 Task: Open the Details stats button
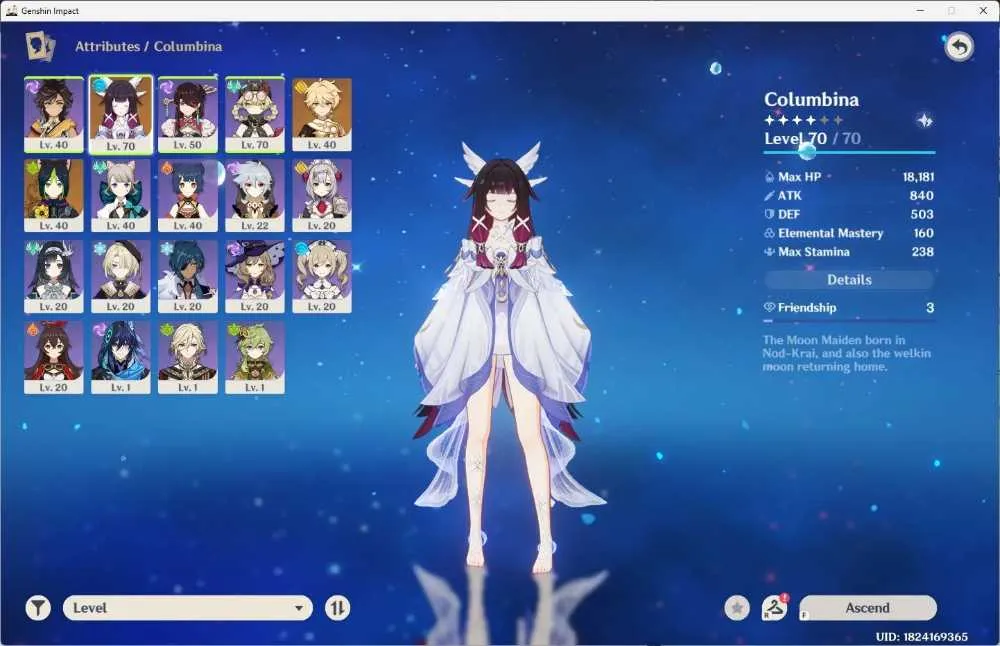click(849, 279)
